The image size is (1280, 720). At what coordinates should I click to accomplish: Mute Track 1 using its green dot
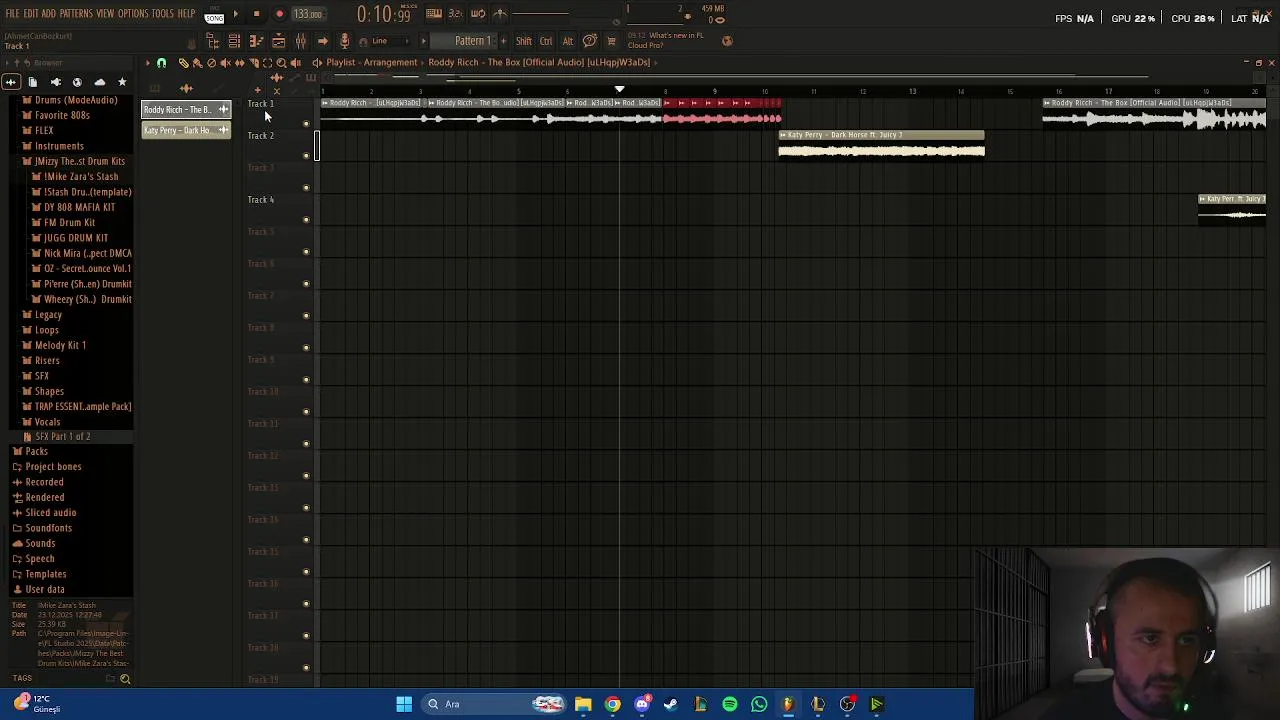pyautogui.click(x=306, y=124)
